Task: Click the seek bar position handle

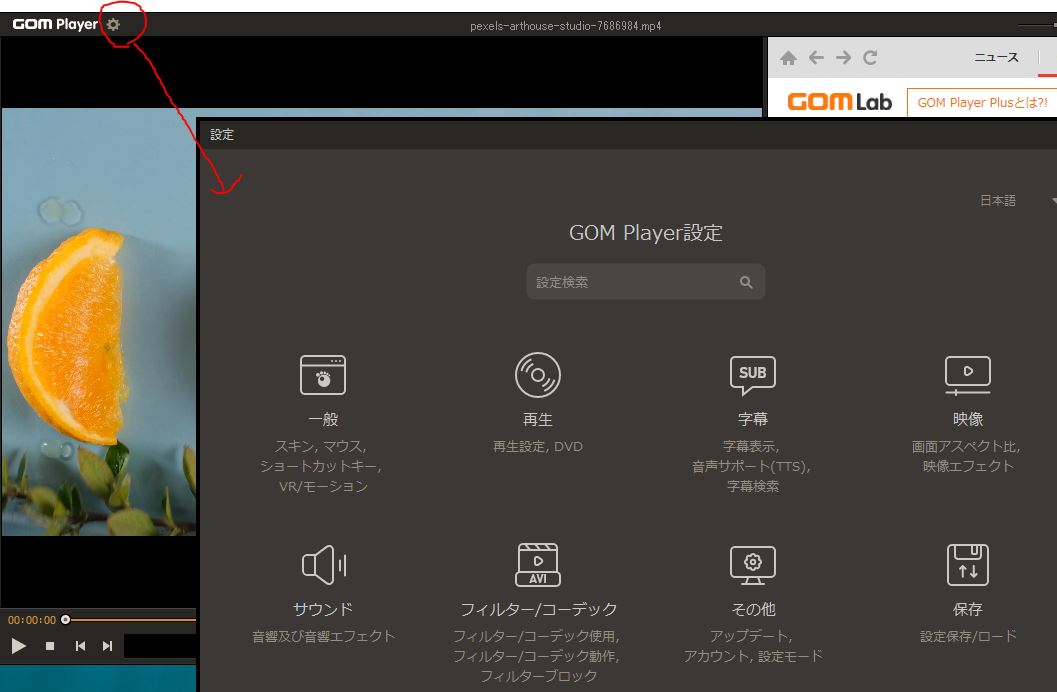Action: click(65, 619)
